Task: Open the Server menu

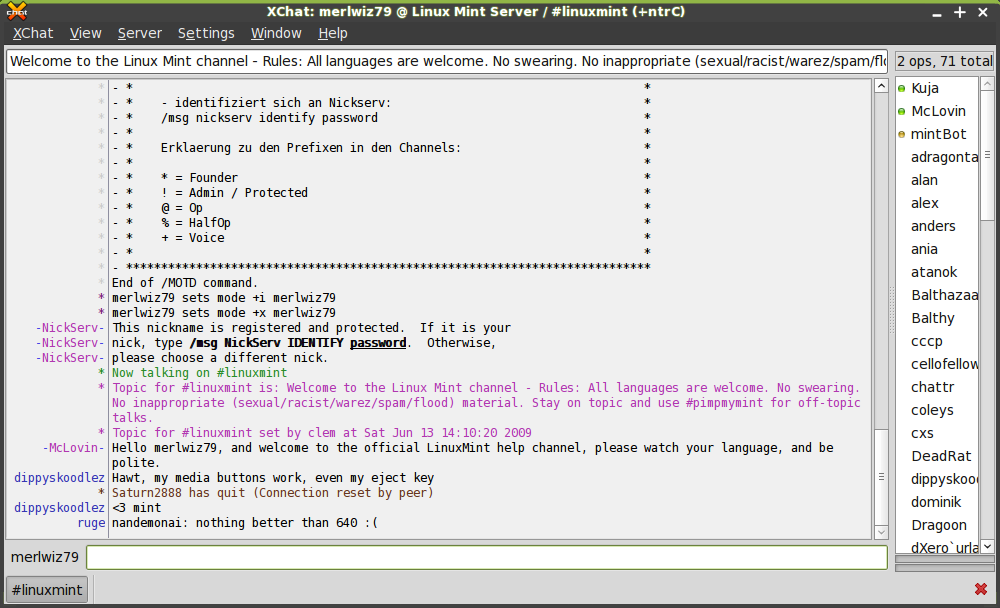Action: [140, 33]
